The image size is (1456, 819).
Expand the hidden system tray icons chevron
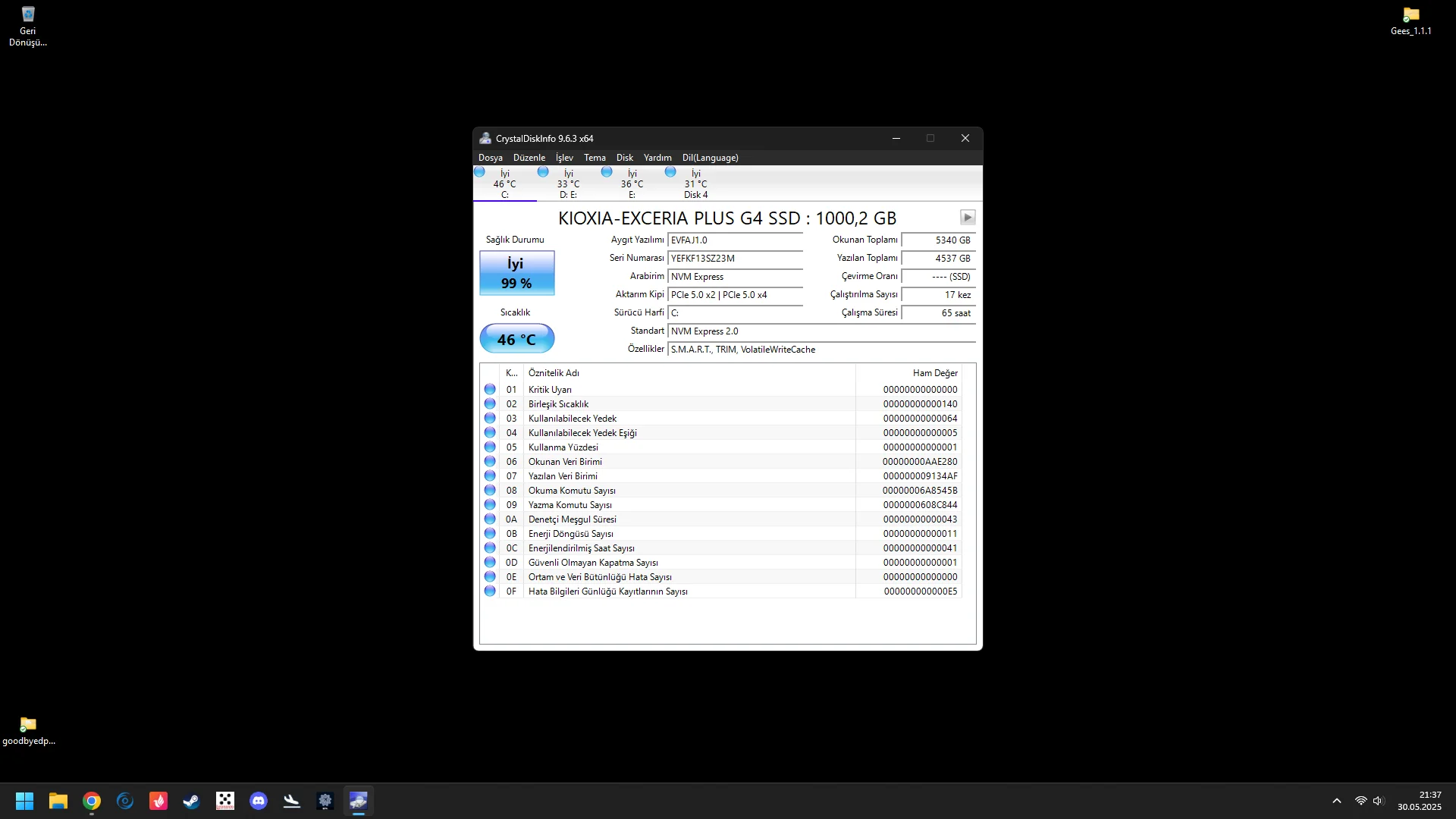pos(1337,801)
